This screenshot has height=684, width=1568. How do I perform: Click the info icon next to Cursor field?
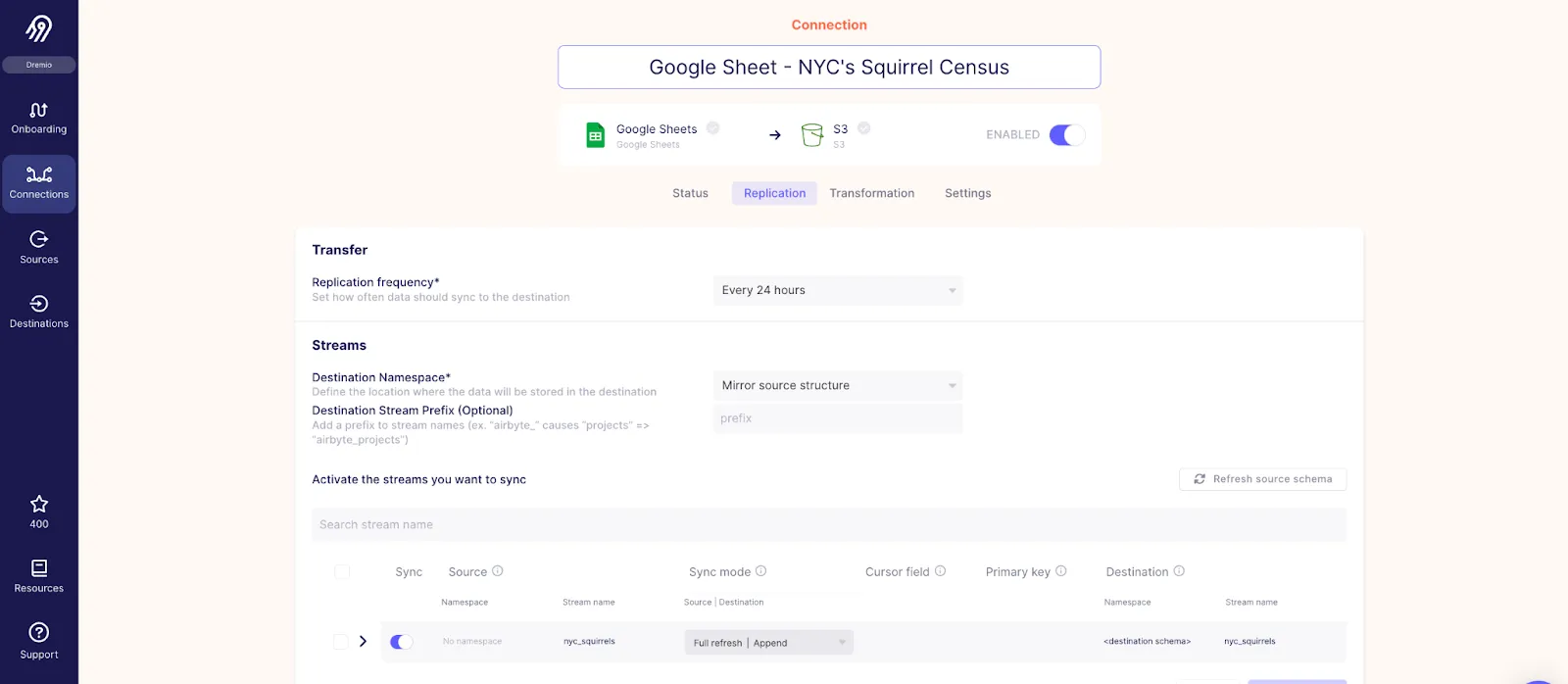(x=941, y=571)
